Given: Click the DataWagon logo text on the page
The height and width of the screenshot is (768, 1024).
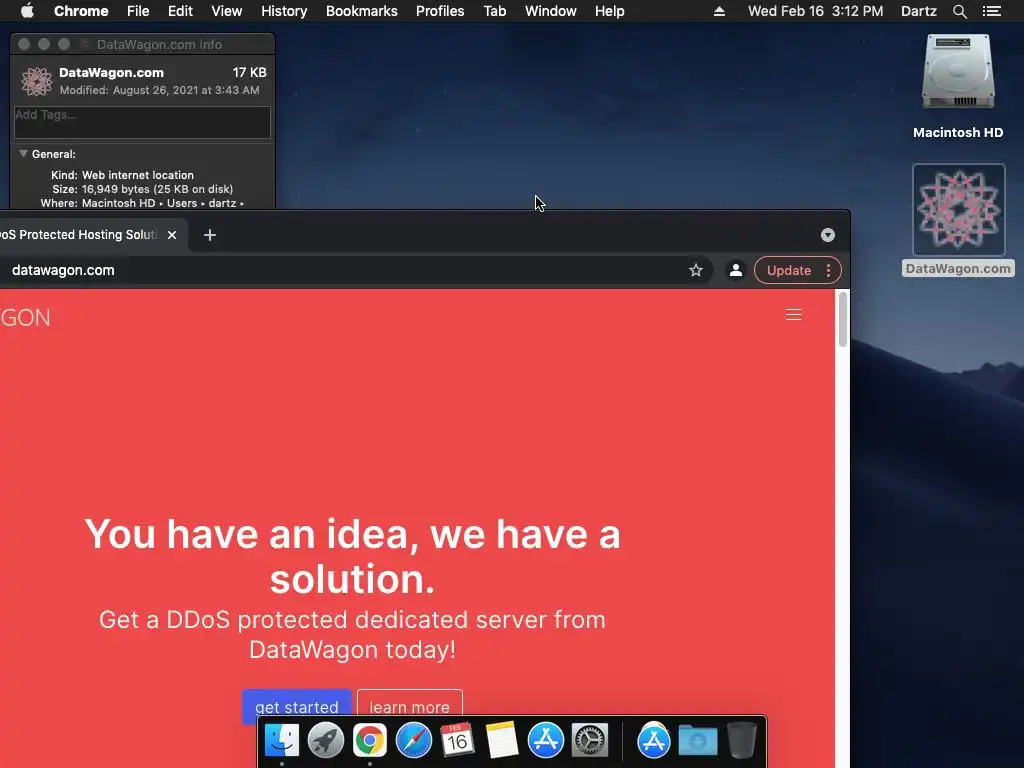Looking at the screenshot, I should pyautogui.click(x=25, y=317).
